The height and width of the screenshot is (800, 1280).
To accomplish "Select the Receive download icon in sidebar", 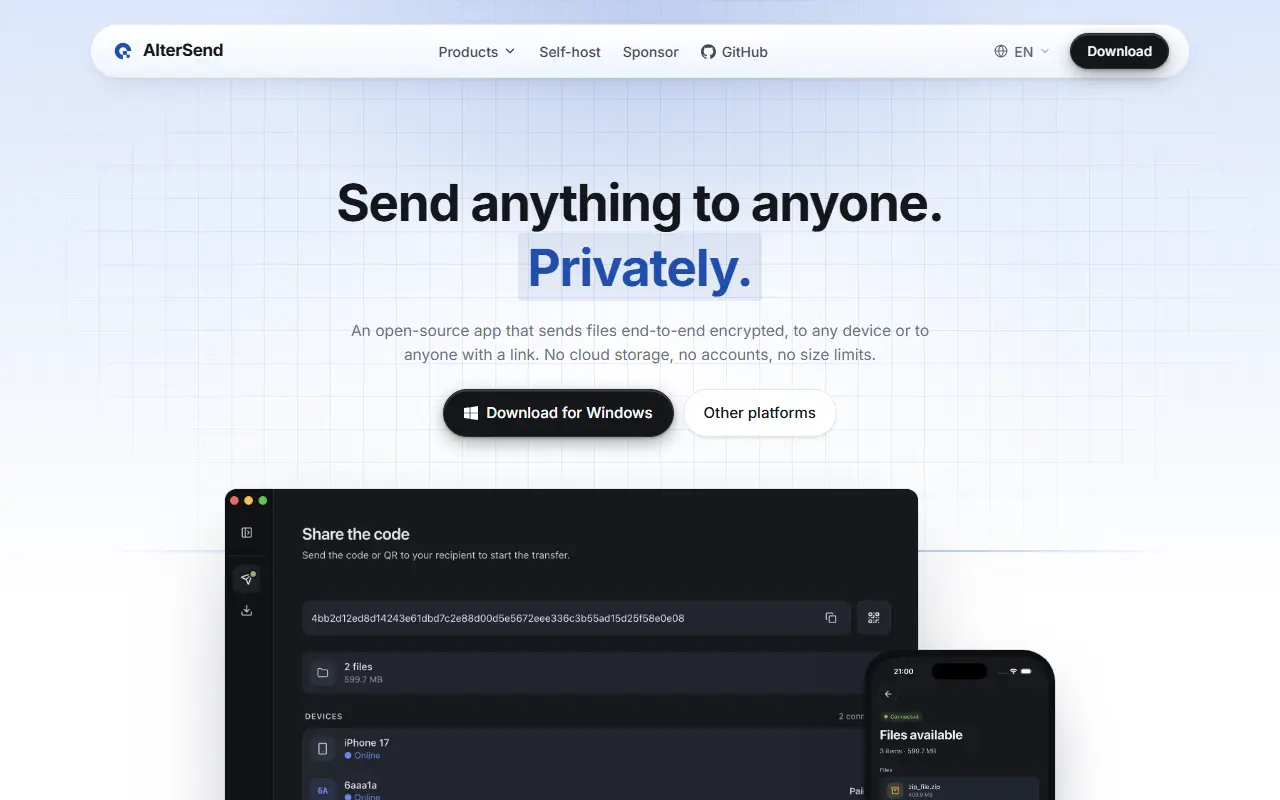I will 247,610.
